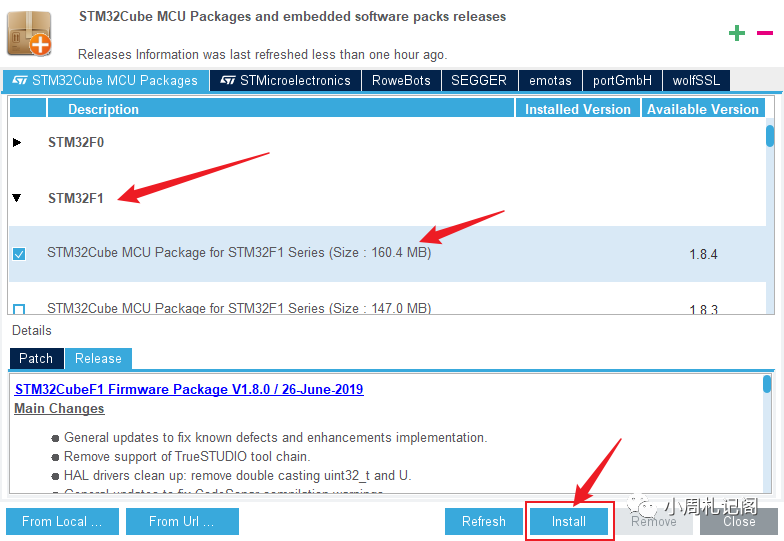Click the details pane vertical scrollbar thumb

(766, 384)
